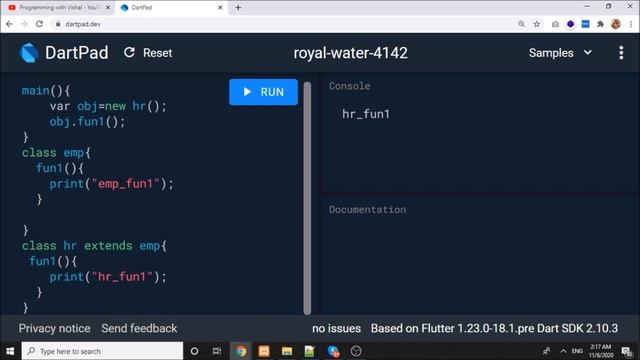This screenshot has width=640, height=360.
Task: Click the purple hexagon extension icon
Action: (x=570, y=24)
